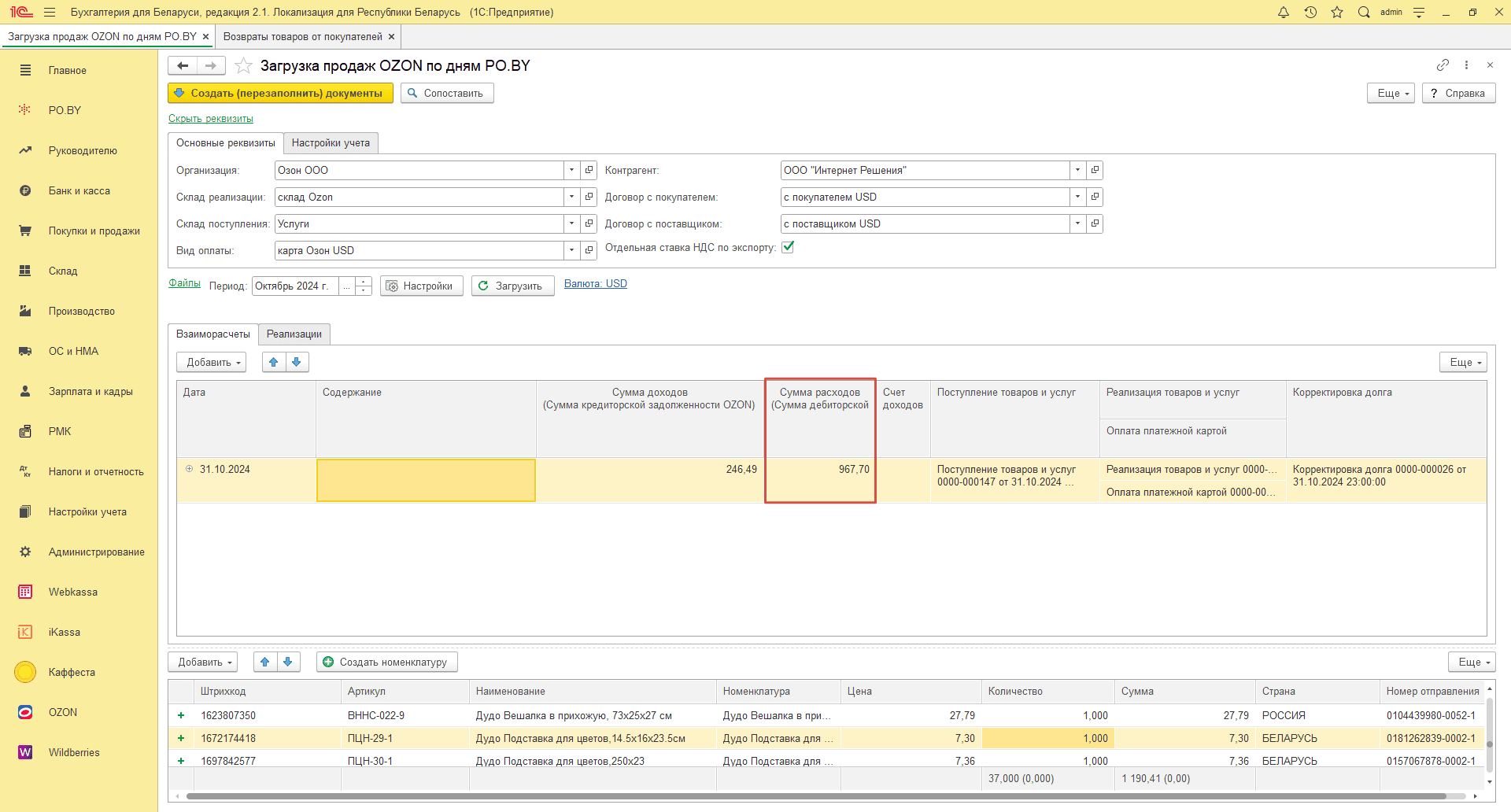Open Справка help button
This screenshot has width=1511, height=812.
(x=1458, y=93)
